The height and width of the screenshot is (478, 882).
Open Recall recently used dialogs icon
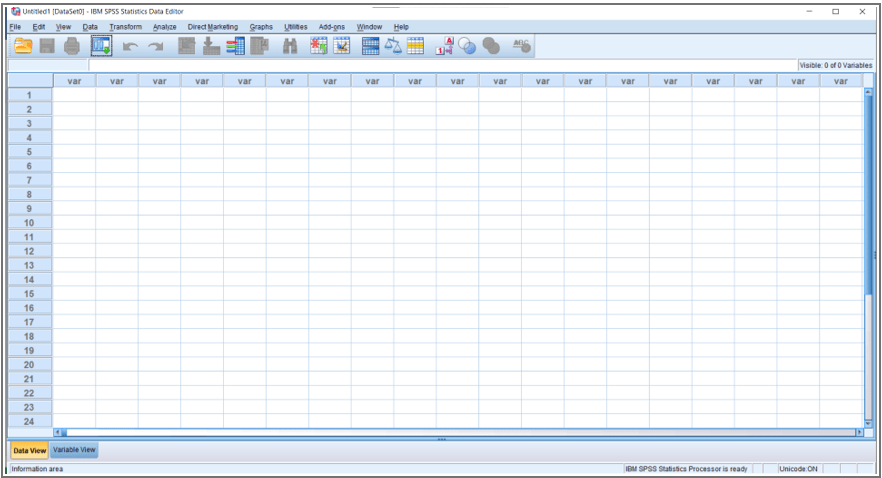(102, 46)
